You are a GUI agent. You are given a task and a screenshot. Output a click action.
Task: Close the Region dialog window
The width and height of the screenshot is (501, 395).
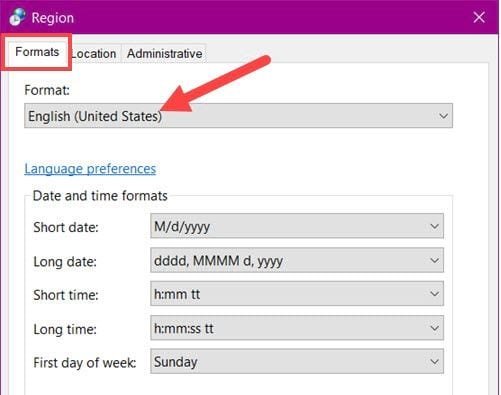pyautogui.click(x=479, y=17)
